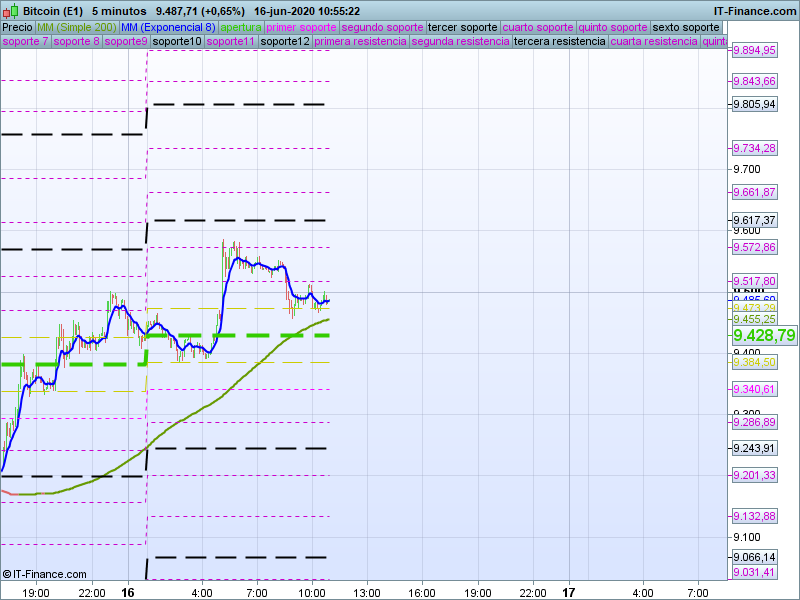Click the day 17 marker on time axis
Viewport: 800px width, 600px height.
pos(569,592)
